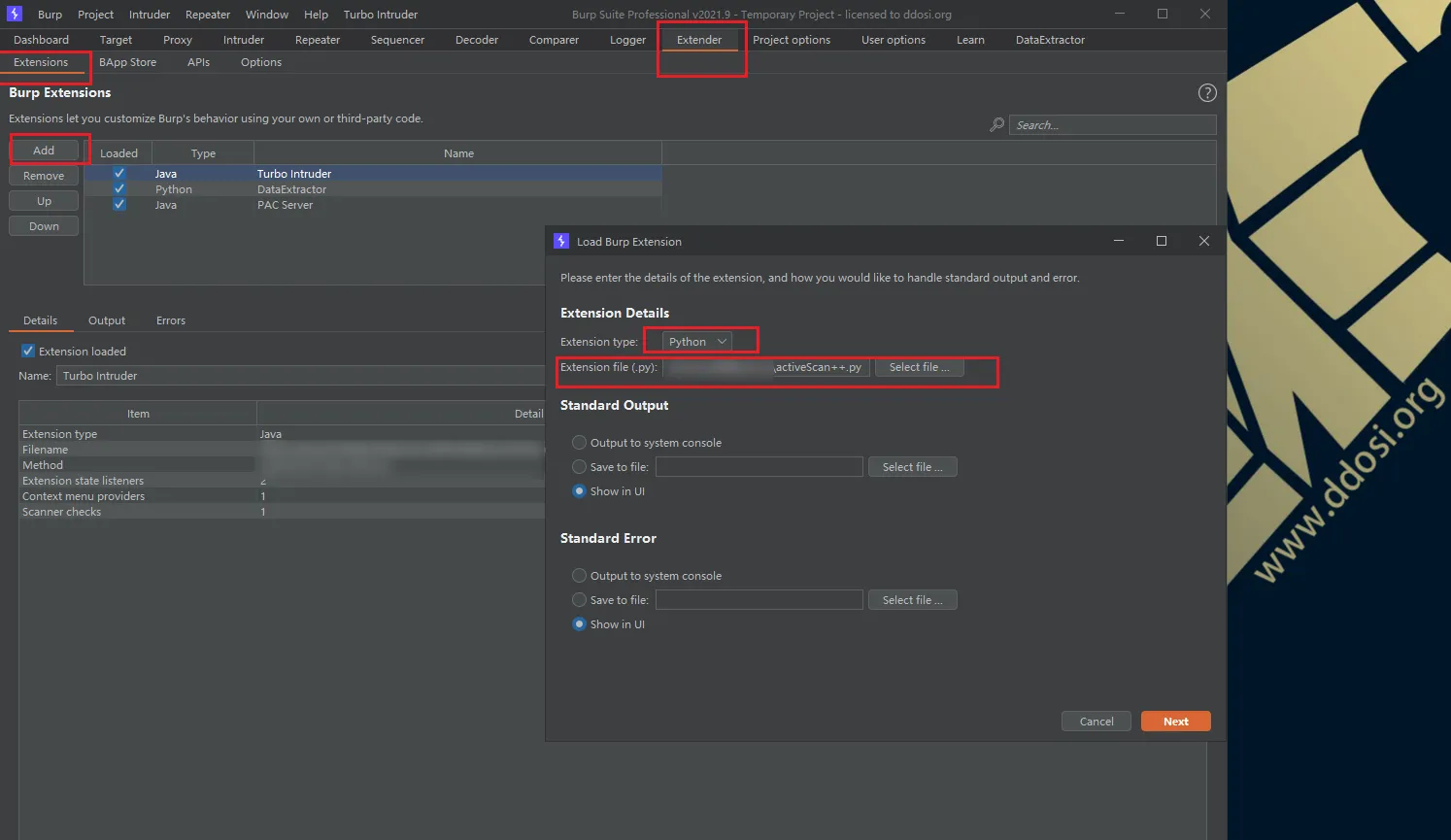The width and height of the screenshot is (1451, 840).
Task: Click Select file for Extension file (.py)
Action: point(920,367)
